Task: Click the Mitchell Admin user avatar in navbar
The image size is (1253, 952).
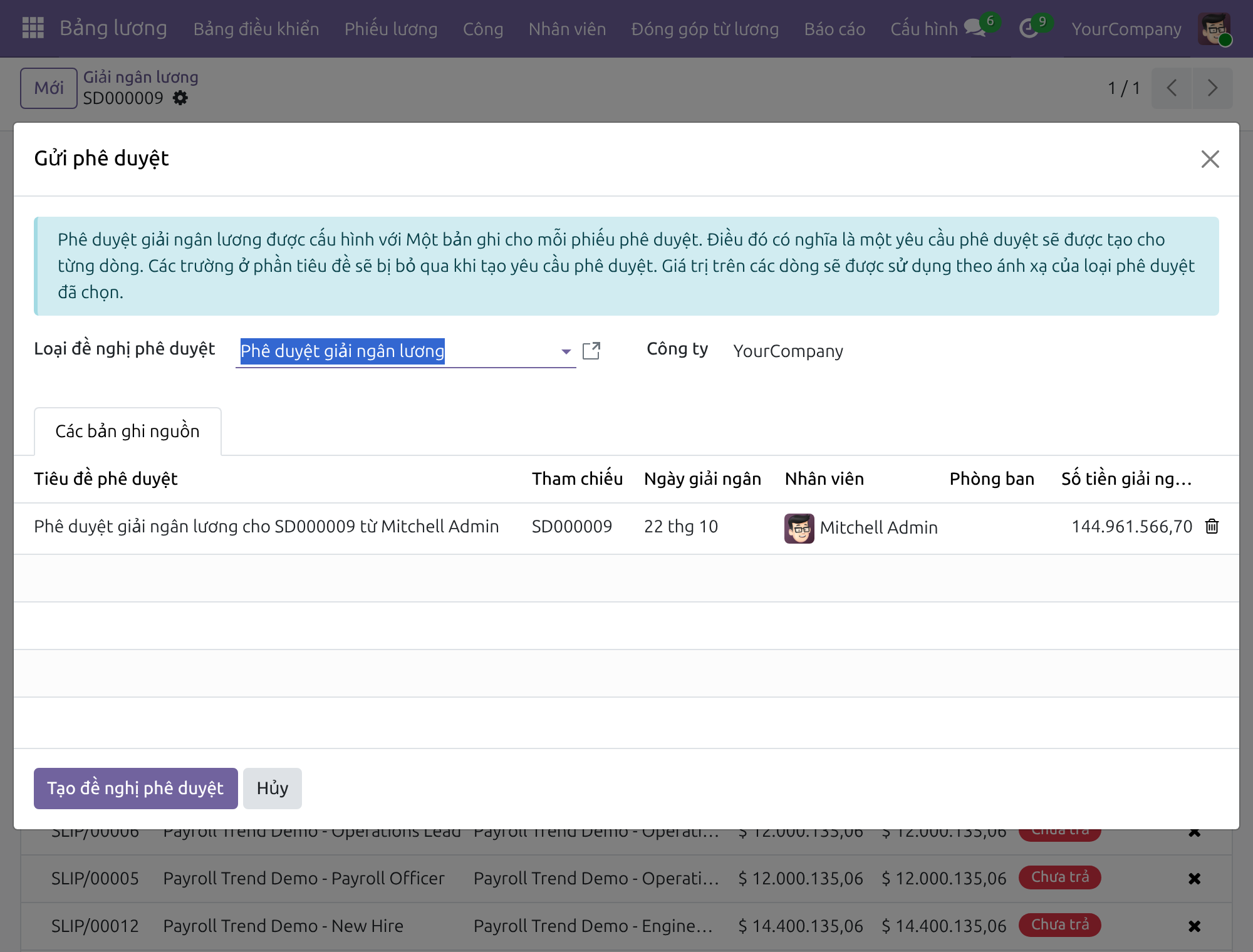Action: pos(1214,29)
